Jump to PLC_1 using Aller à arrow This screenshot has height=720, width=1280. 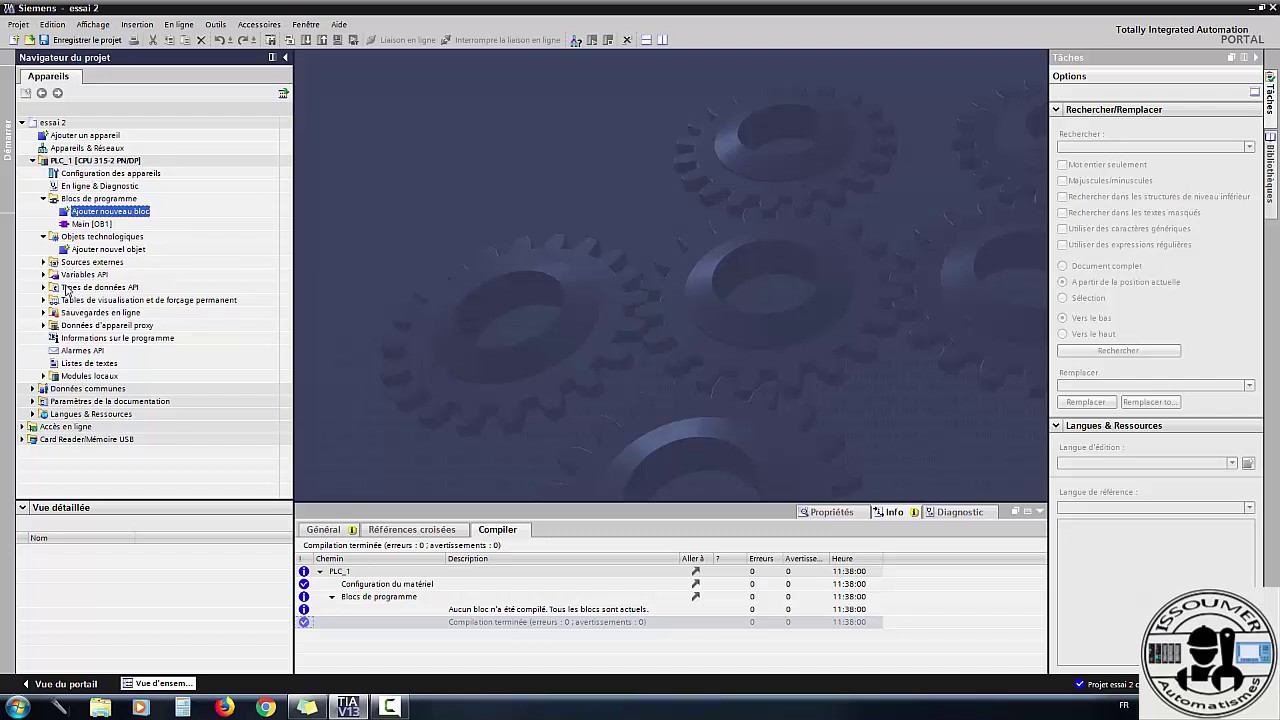coord(695,571)
